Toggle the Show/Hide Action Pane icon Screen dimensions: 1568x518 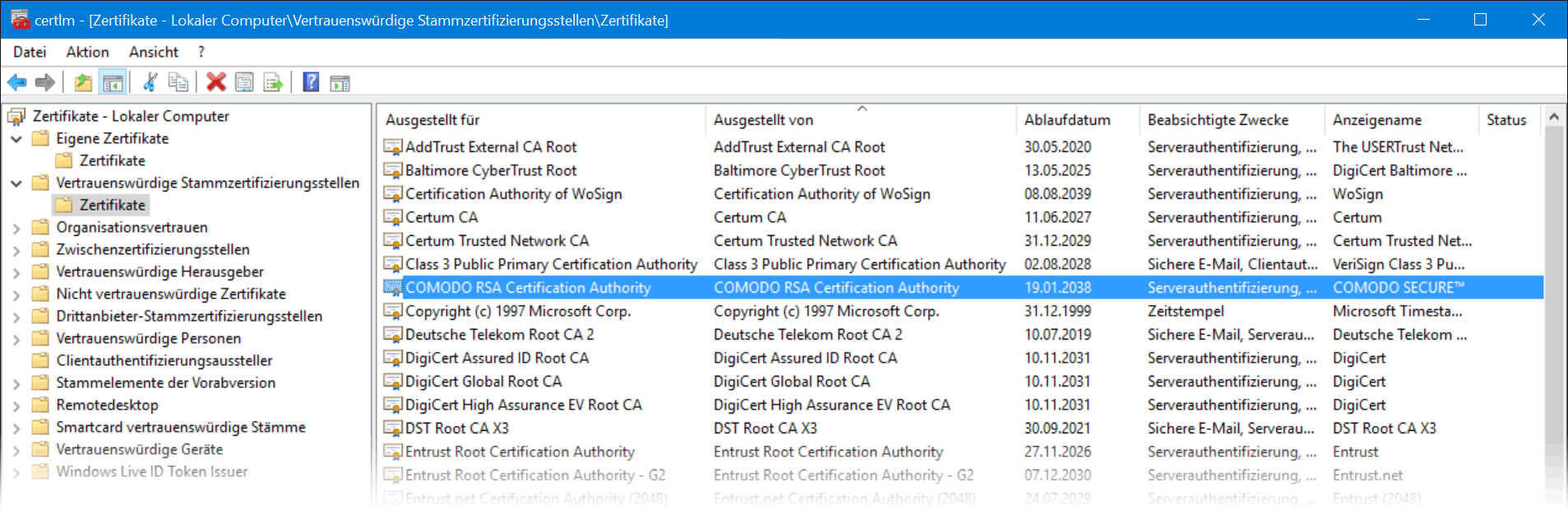click(x=340, y=82)
